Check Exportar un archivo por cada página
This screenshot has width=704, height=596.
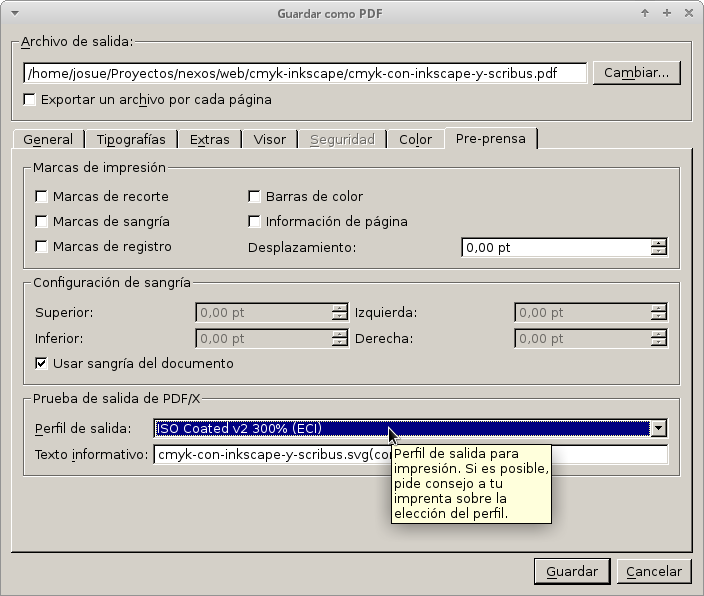30,100
